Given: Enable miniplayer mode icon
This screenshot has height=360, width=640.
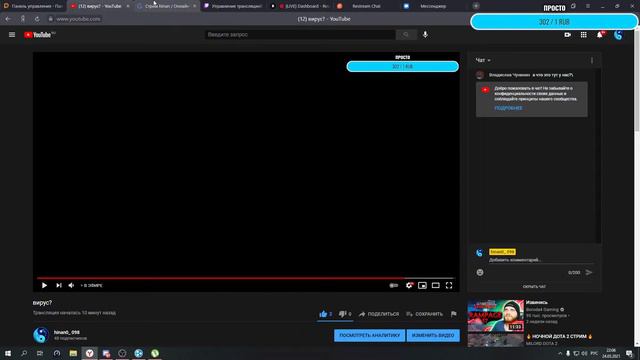Looking at the screenshot, I should pos(422,285).
